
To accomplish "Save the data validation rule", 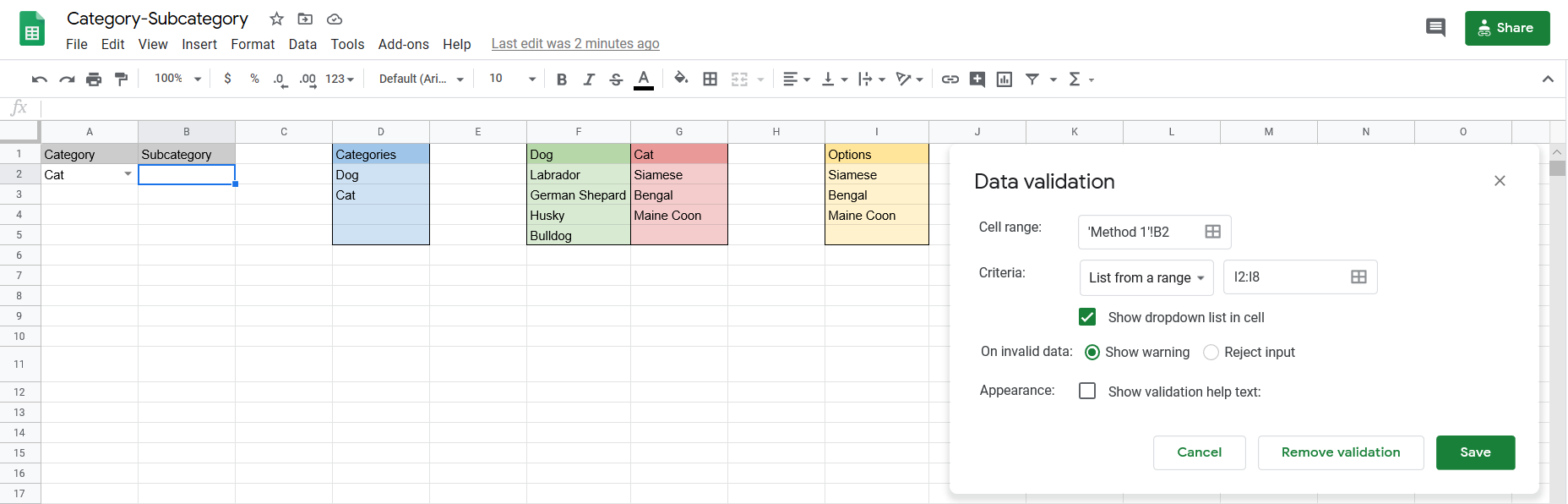I will 1475,452.
